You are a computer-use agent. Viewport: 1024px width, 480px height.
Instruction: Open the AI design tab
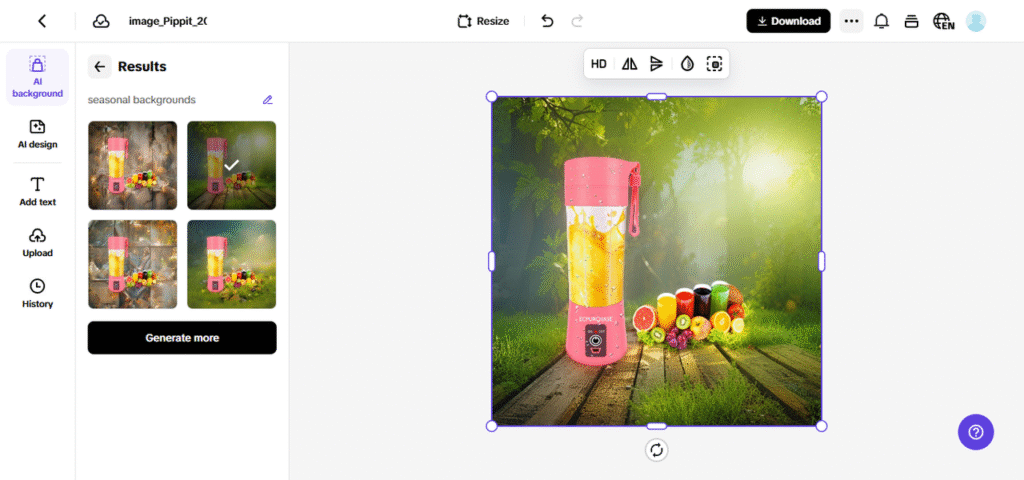(37, 134)
